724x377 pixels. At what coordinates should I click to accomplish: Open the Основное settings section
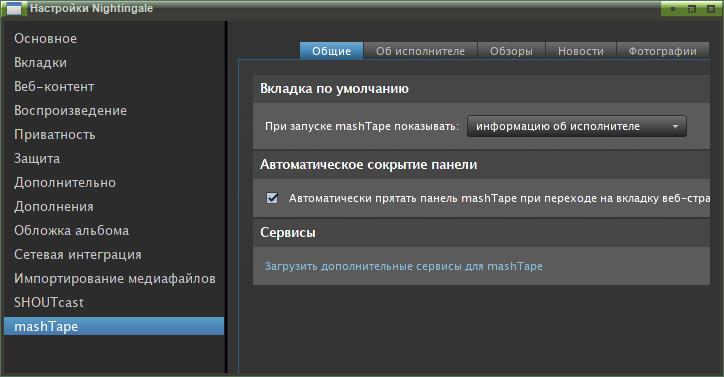(x=114, y=38)
